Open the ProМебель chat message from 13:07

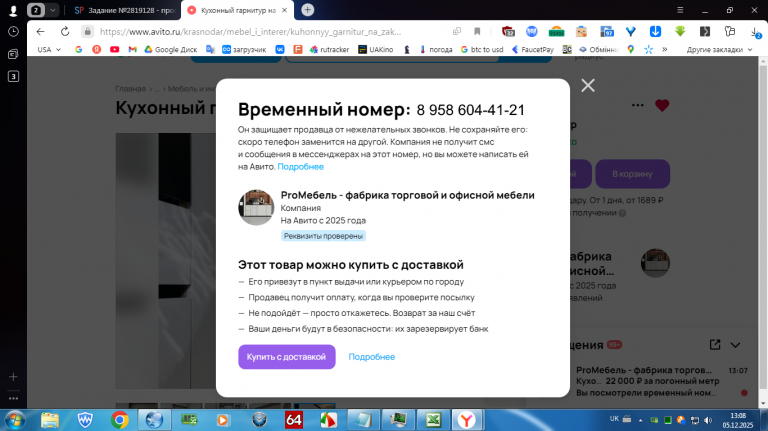[x=661, y=381]
